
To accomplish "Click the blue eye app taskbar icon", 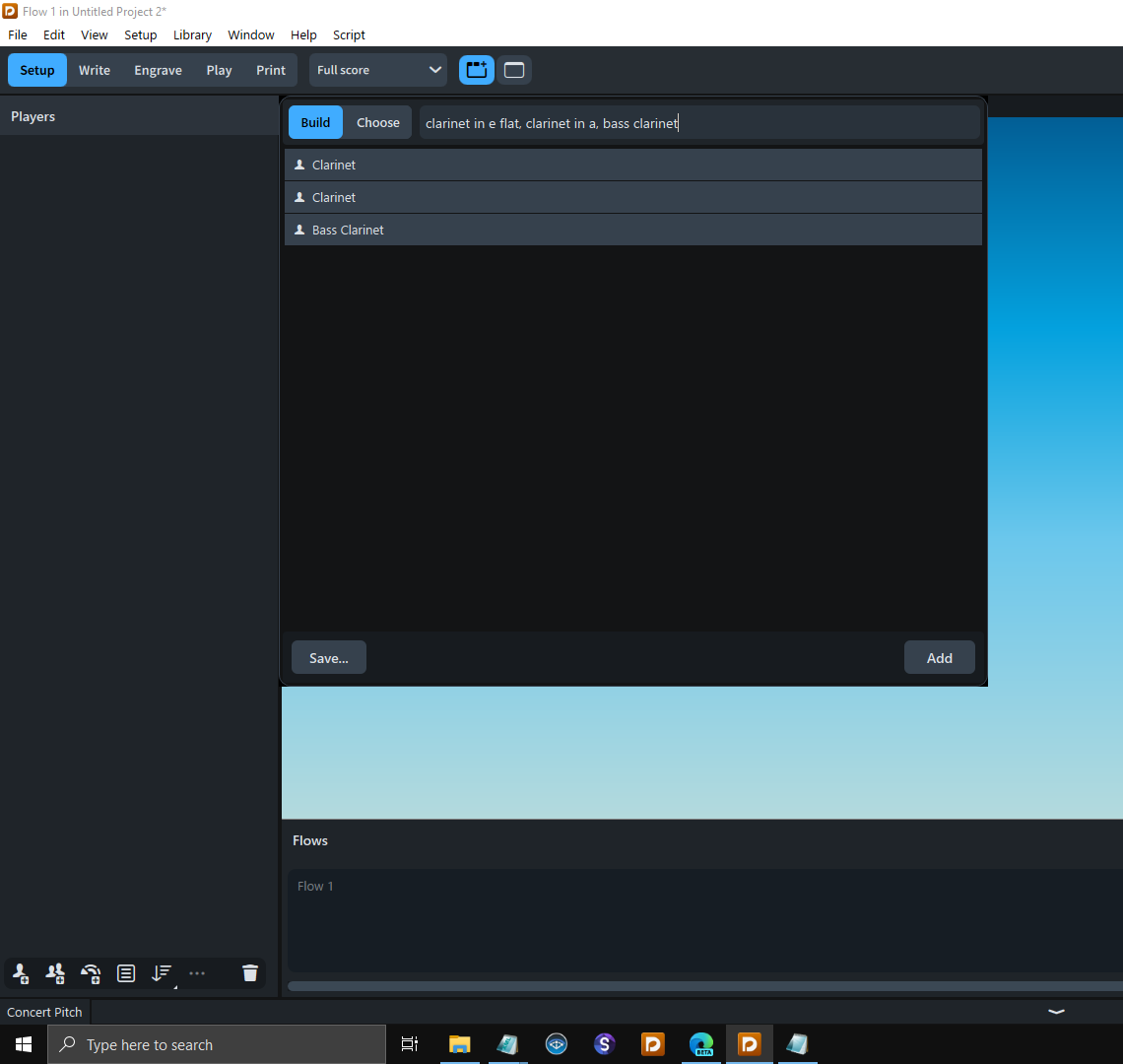I will click(x=557, y=1044).
